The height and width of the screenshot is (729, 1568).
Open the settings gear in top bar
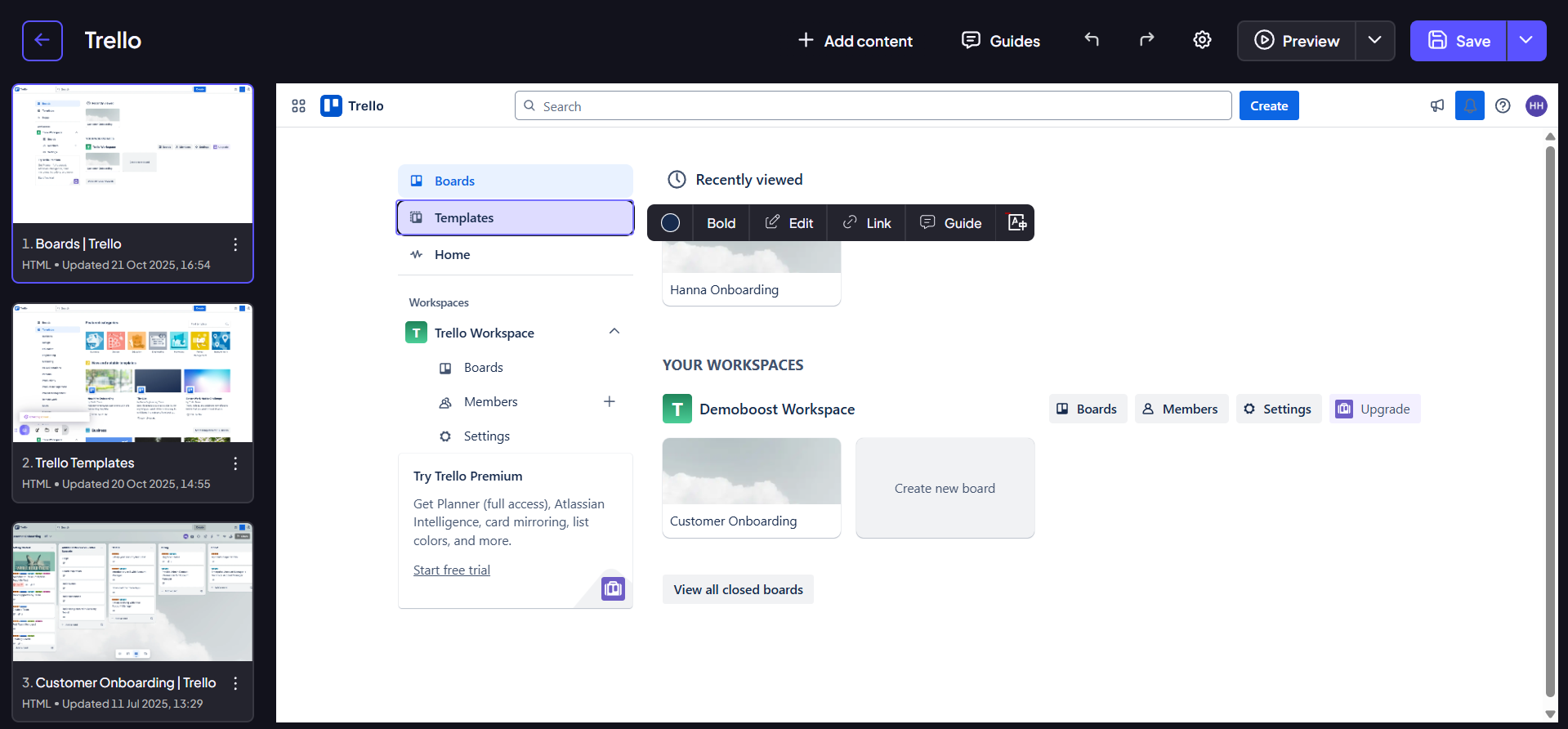[x=1202, y=39]
